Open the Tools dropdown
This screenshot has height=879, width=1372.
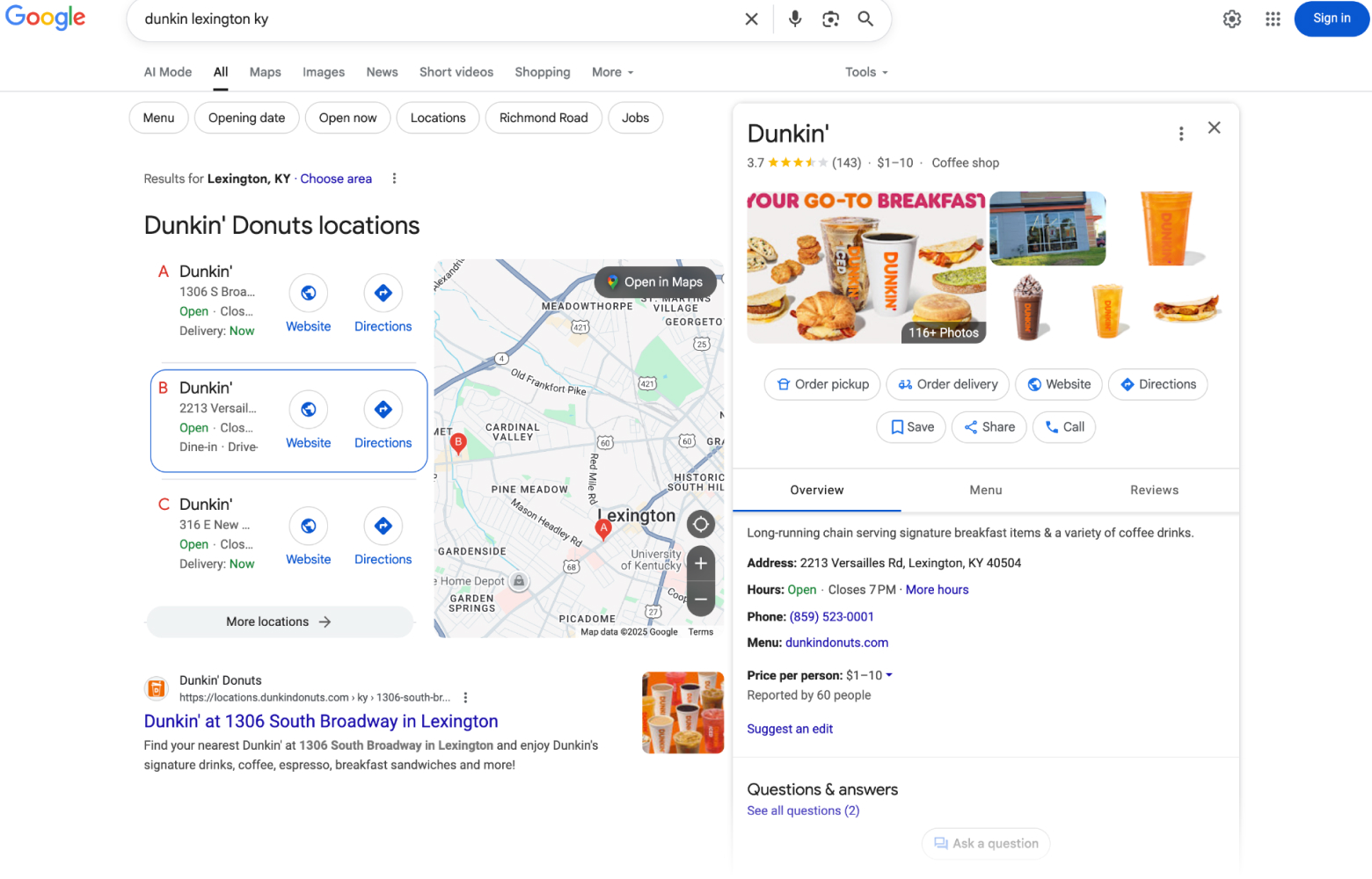coord(865,72)
